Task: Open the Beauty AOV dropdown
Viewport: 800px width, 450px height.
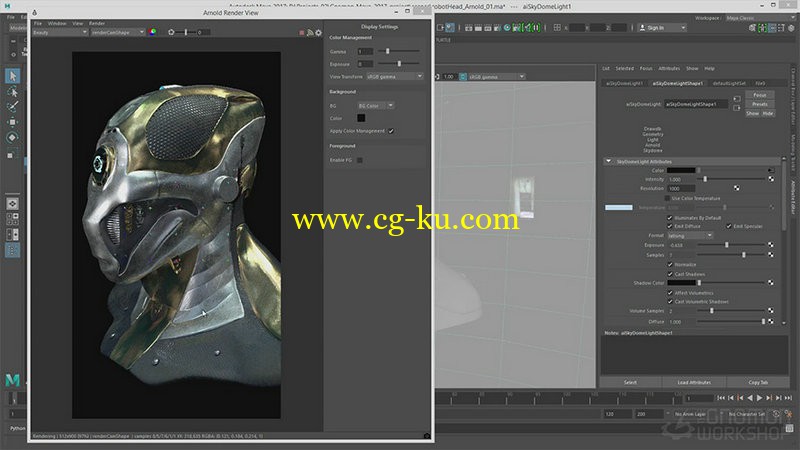Action: tap(60, 32)
